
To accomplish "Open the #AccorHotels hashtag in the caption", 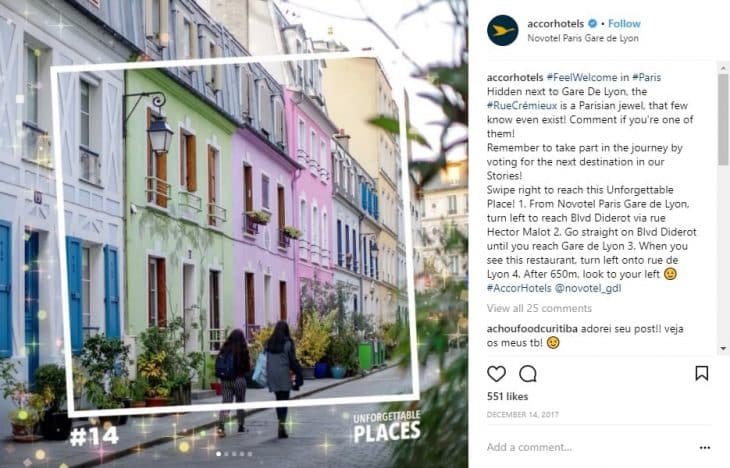I will (519, 288).
